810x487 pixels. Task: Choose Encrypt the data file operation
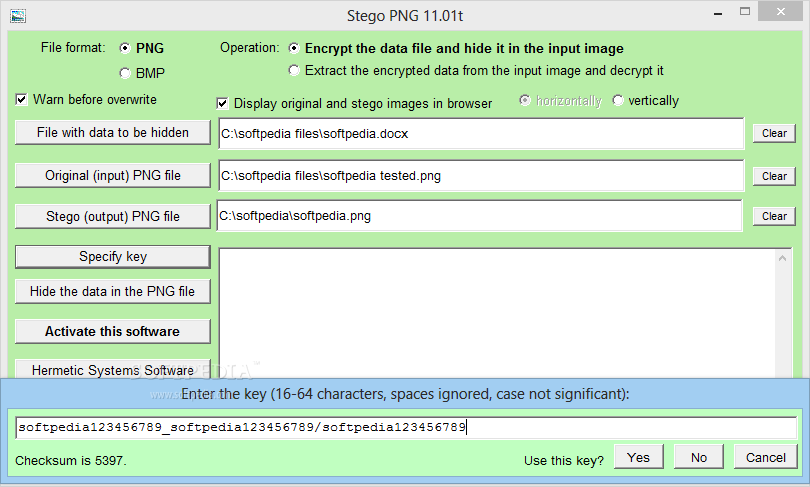pyautogui.click(x=293, y=48)
